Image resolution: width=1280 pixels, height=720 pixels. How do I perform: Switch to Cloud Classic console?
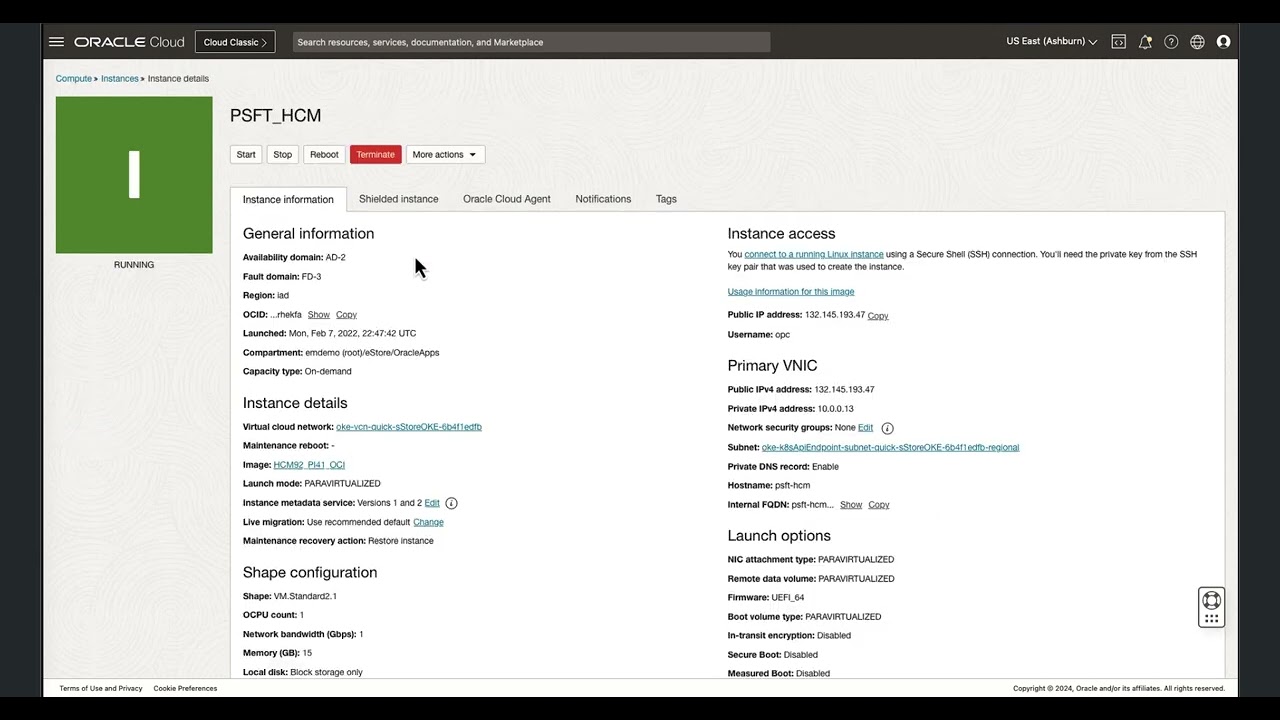pyautogui.click(x=235, y=42)
